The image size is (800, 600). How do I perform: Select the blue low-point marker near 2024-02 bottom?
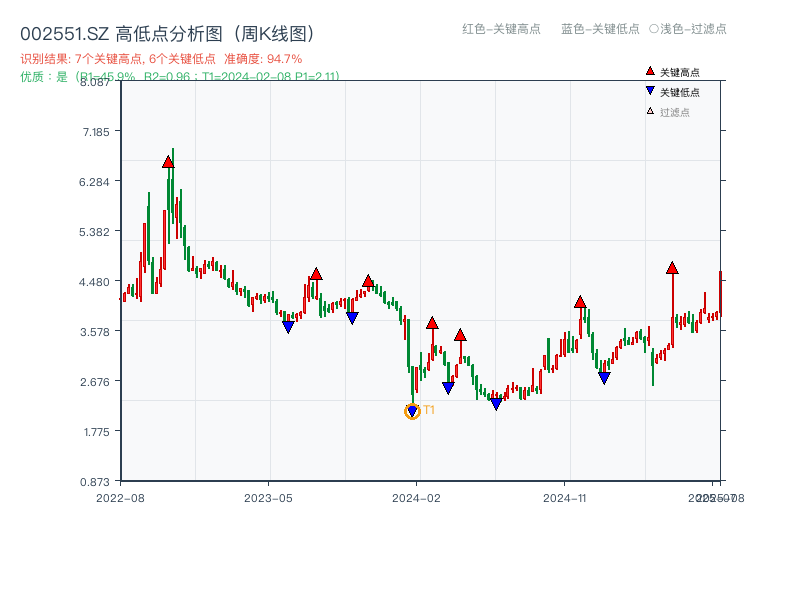point(447,387)
